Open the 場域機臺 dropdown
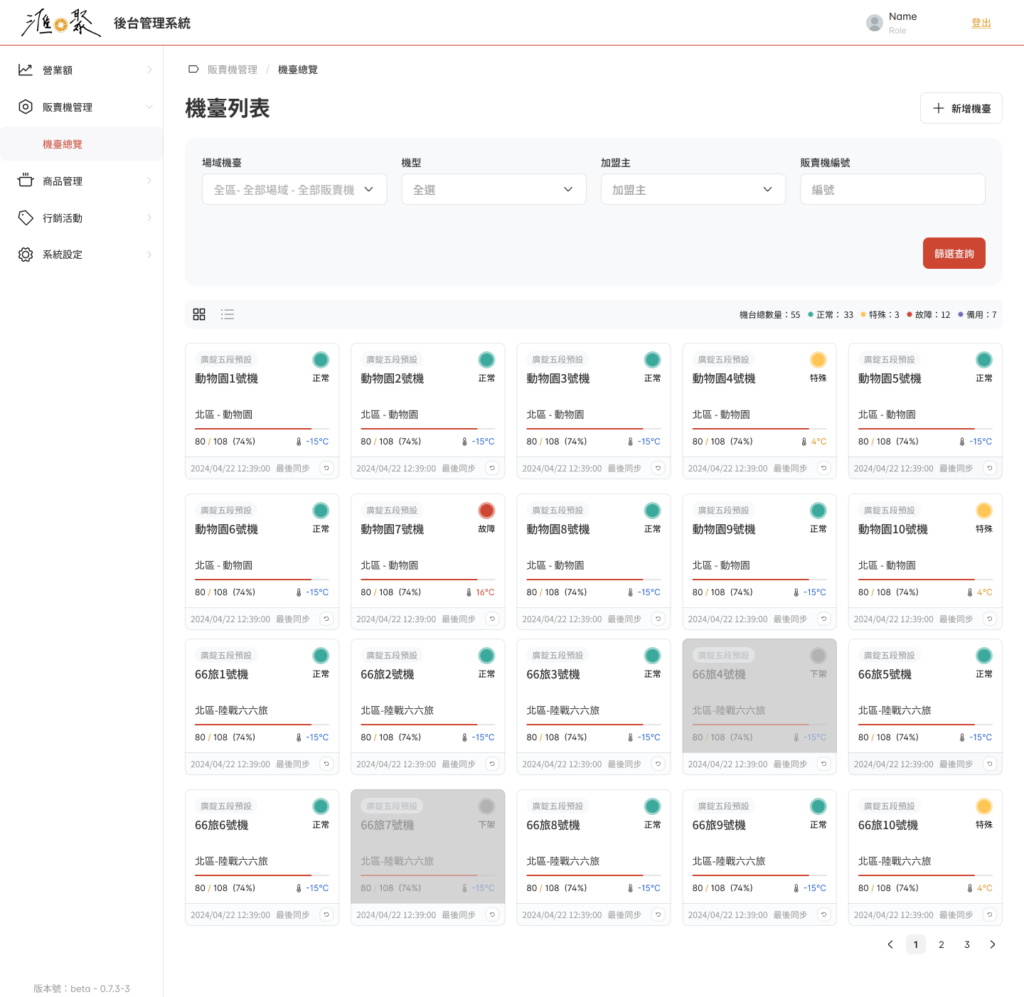Screen dimensions: 1024x997 pos(294,189)
